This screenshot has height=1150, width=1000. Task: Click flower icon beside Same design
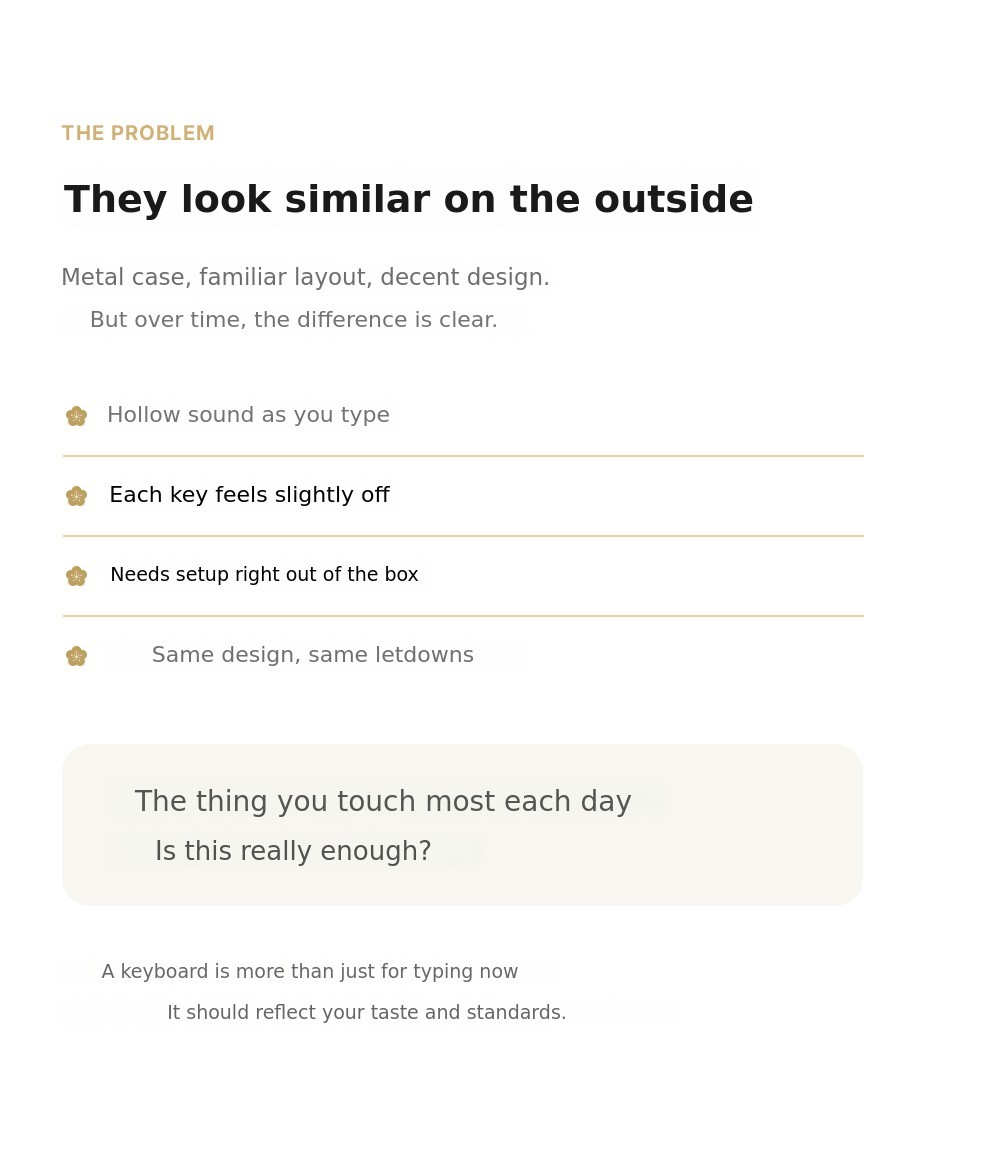76,656
